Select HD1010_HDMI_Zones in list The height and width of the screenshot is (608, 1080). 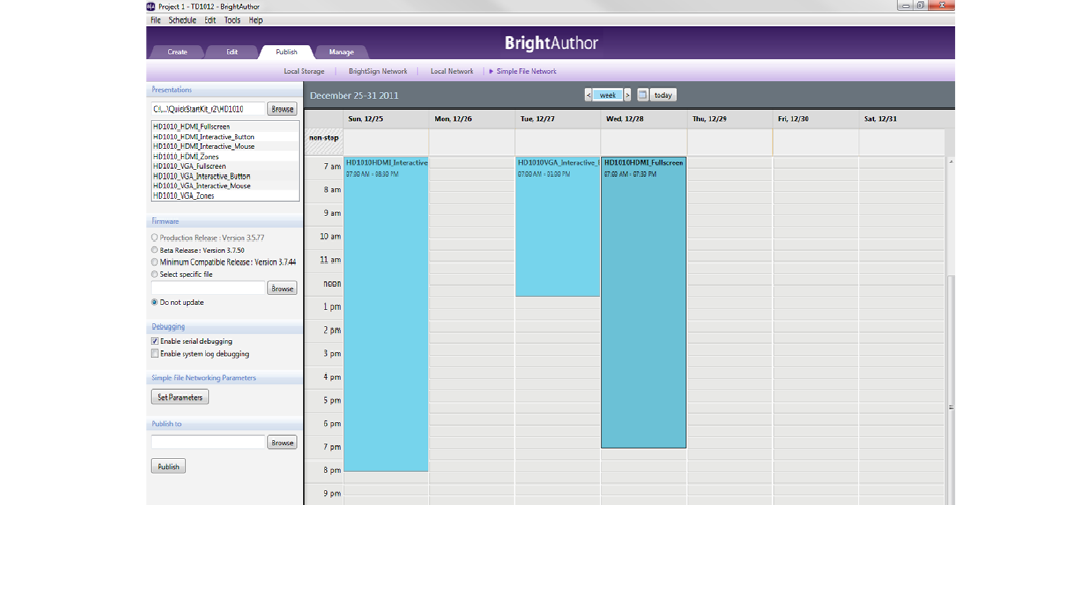[x=225, y=156]
